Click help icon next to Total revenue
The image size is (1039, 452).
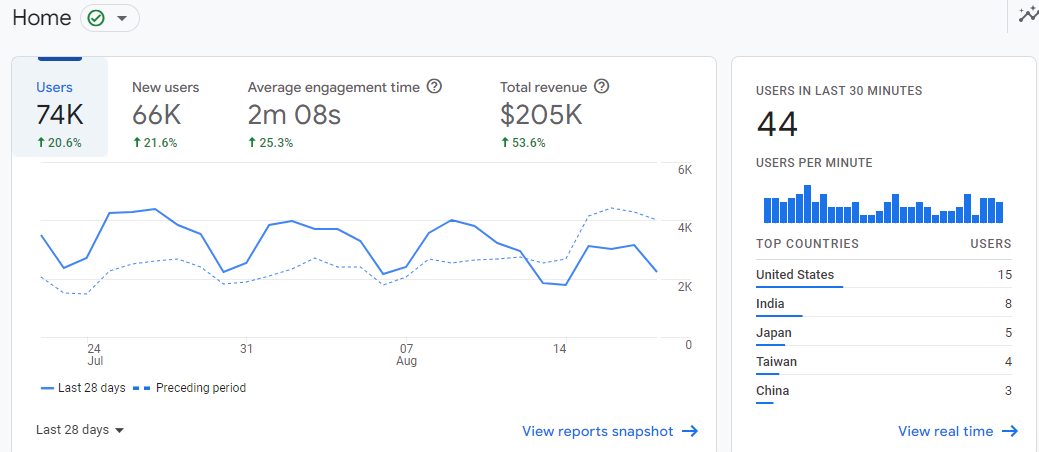tap(602, 87)
